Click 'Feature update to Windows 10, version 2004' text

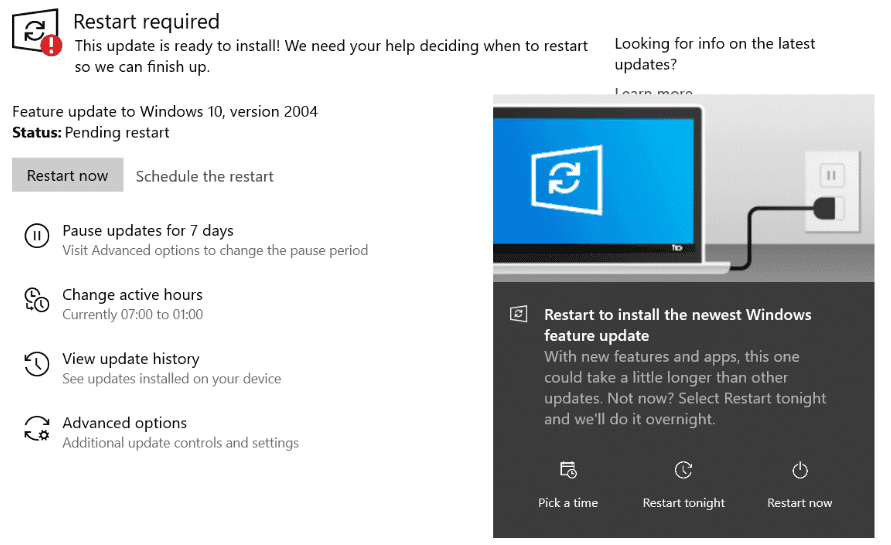(165, 111)
